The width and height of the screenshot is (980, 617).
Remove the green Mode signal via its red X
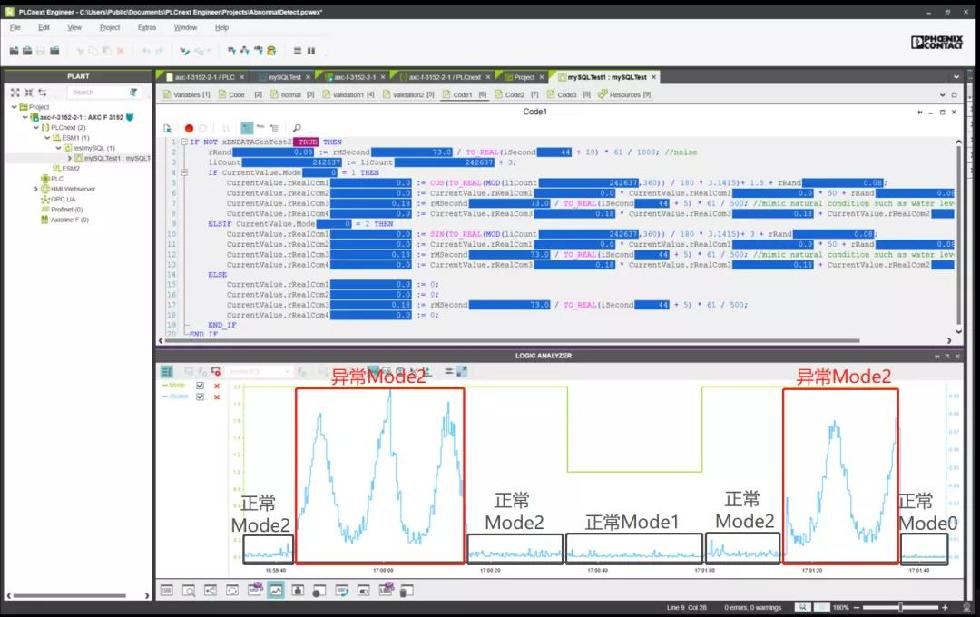pyautogui.click(x=217, y=386)
